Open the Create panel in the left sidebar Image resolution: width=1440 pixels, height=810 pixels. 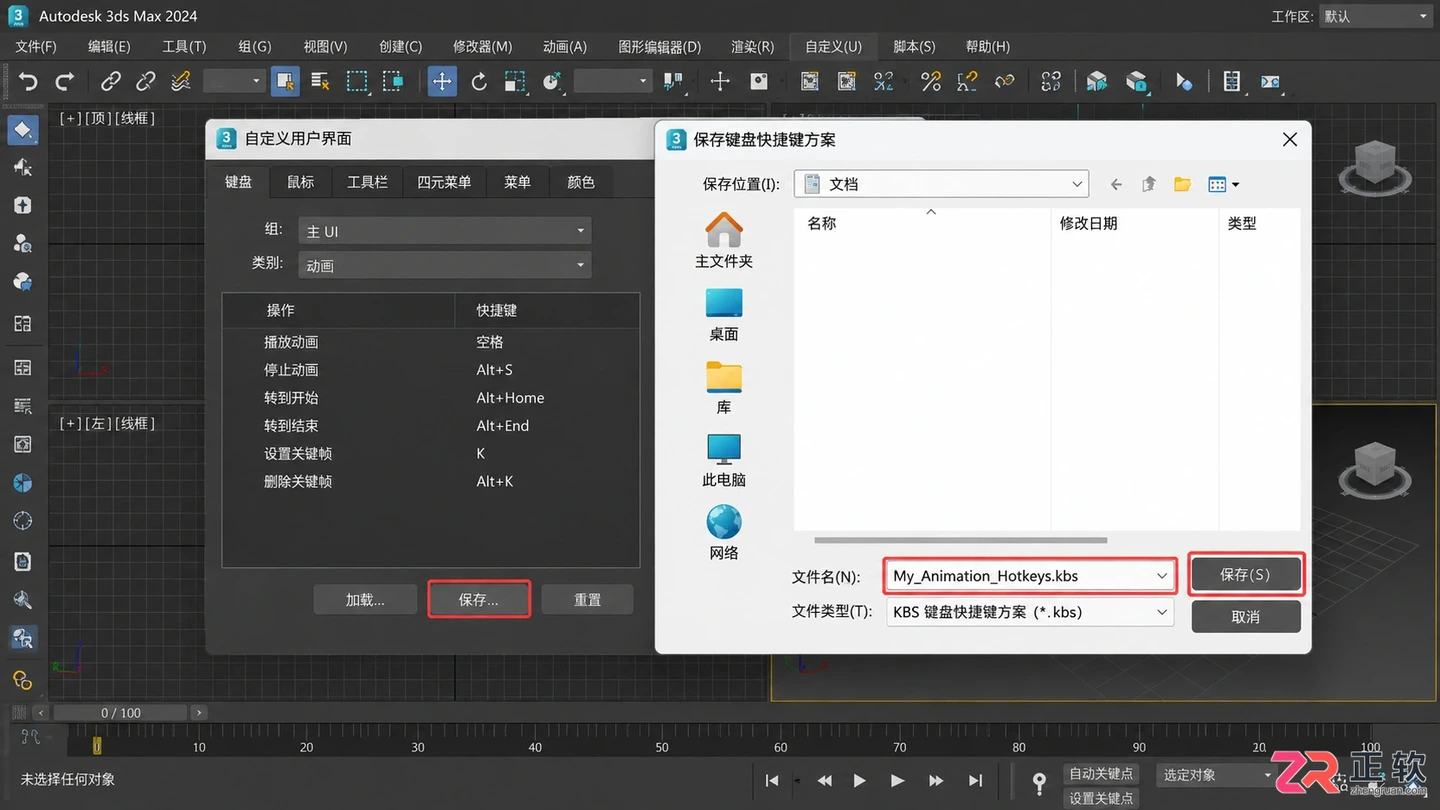click(x=22, y=129)
